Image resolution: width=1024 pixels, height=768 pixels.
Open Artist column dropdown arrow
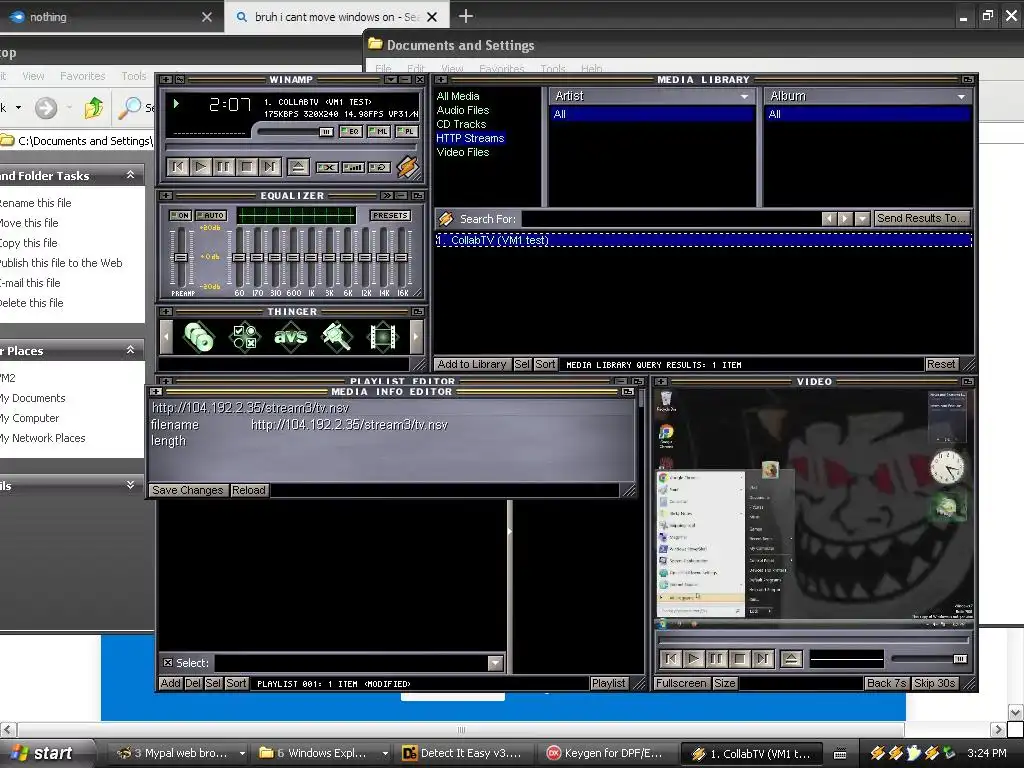744,96
